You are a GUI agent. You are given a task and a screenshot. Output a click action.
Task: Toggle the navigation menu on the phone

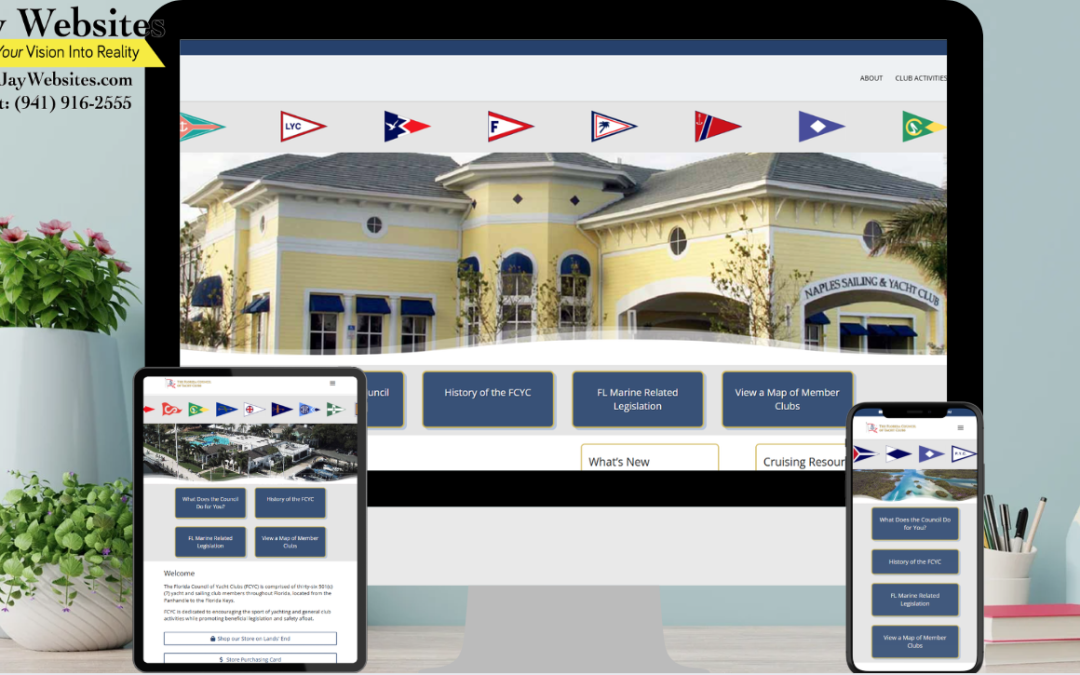click(960, 427)
